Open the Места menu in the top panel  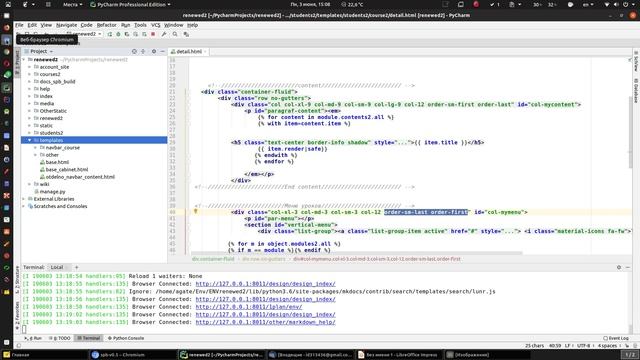click(72, 4)
